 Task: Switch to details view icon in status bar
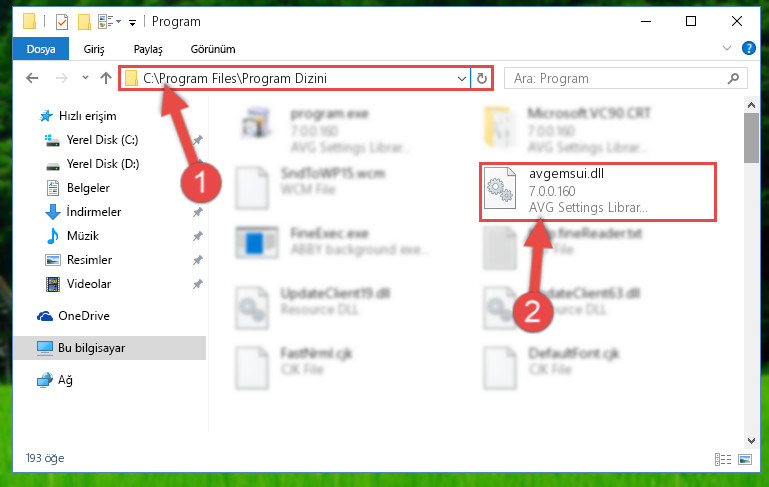tap(723, 459)
